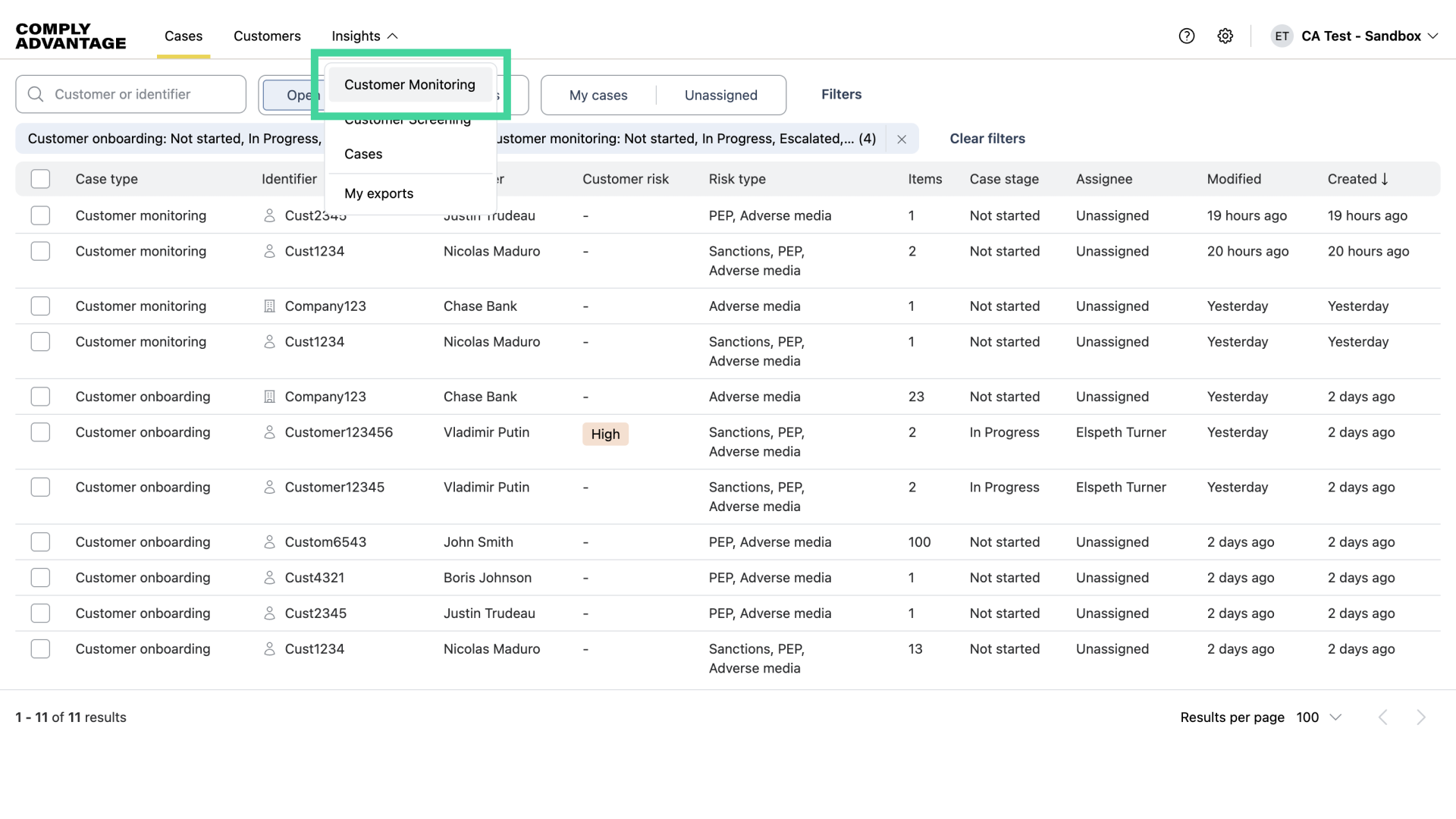Go to the previous page arrow
1456x819 pixels.
point(1383,717)
